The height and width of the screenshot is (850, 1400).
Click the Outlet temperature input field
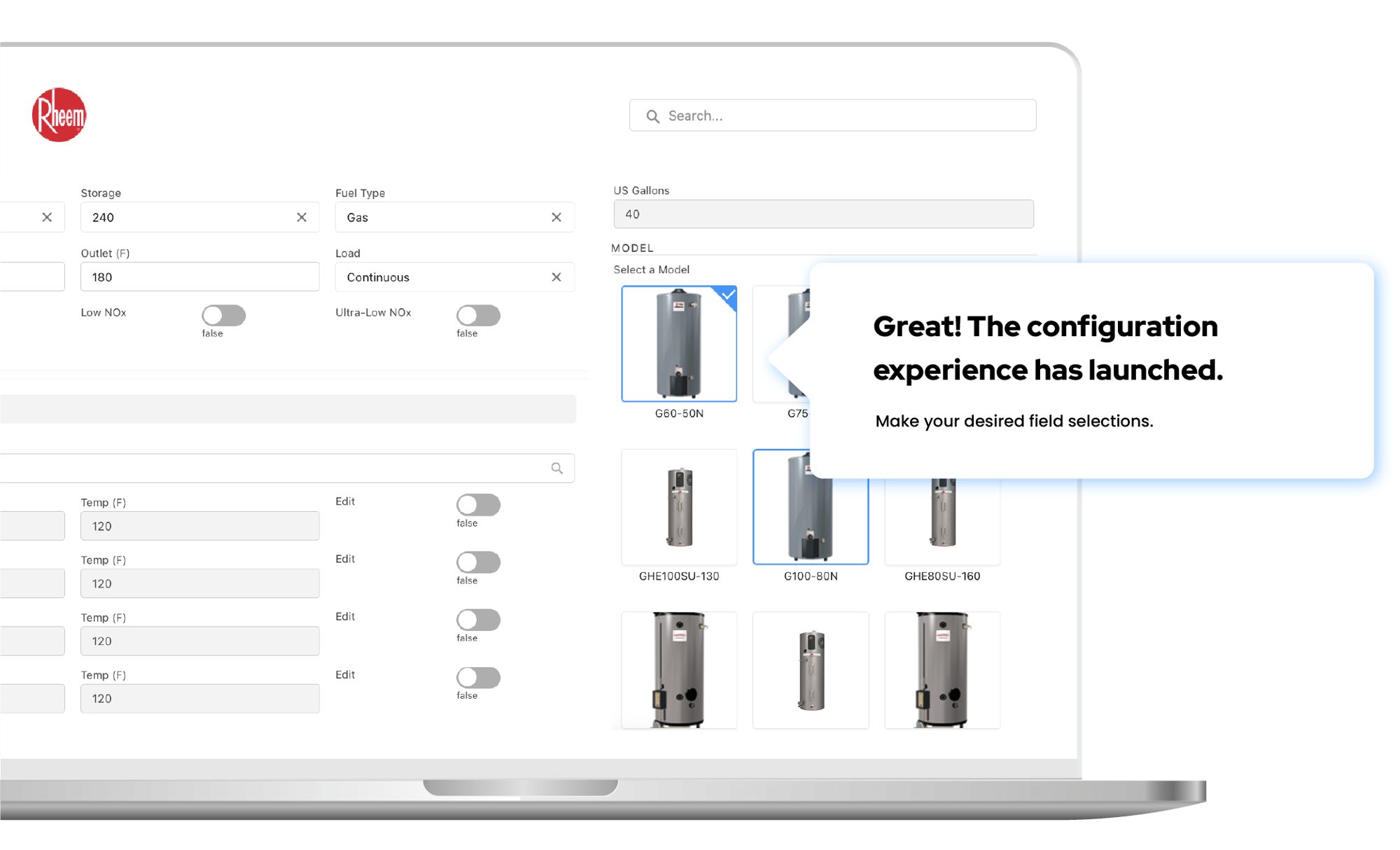[x=195, y=278]
